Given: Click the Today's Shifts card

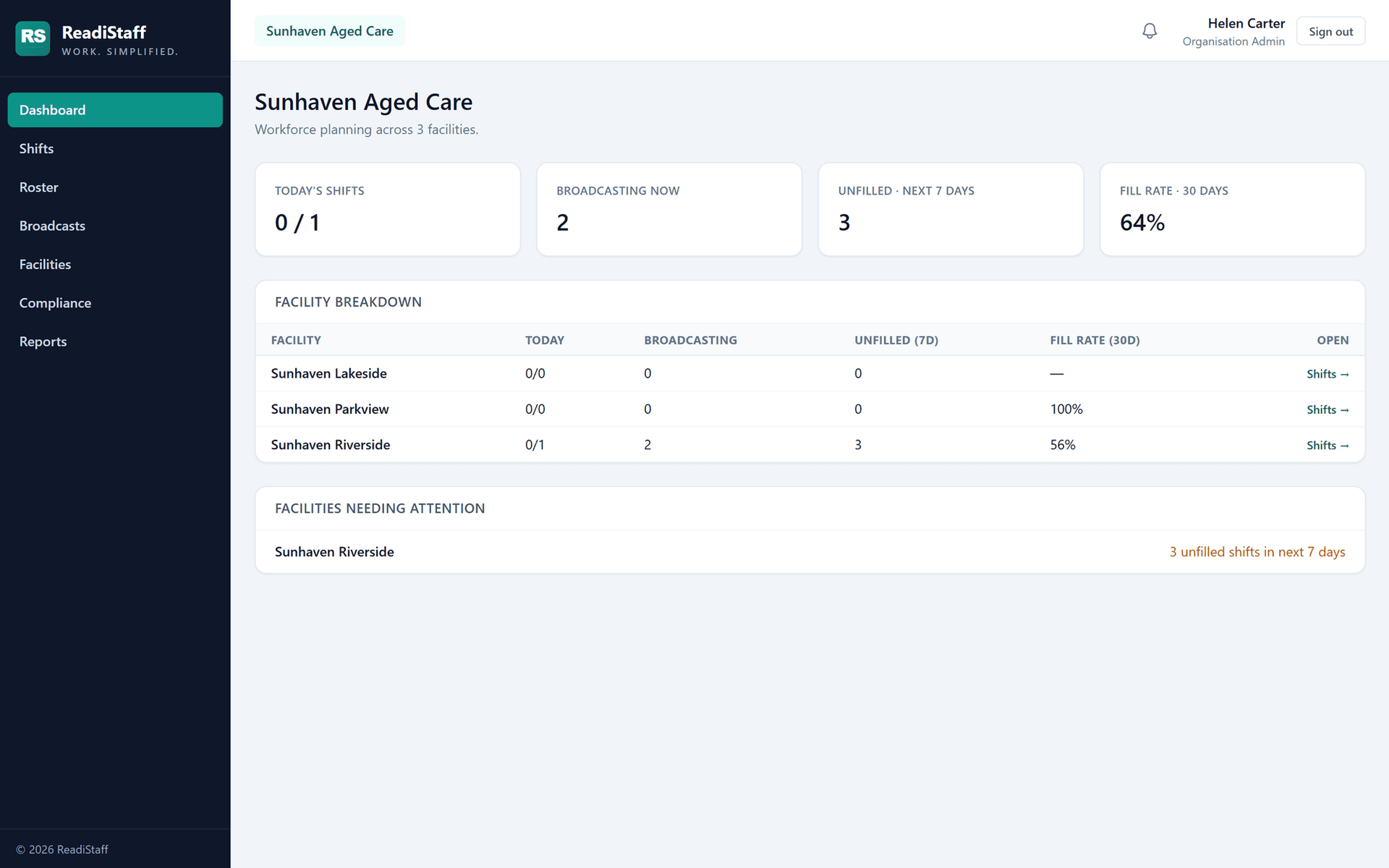Looking at the screenshot, I should coord(388,209).
